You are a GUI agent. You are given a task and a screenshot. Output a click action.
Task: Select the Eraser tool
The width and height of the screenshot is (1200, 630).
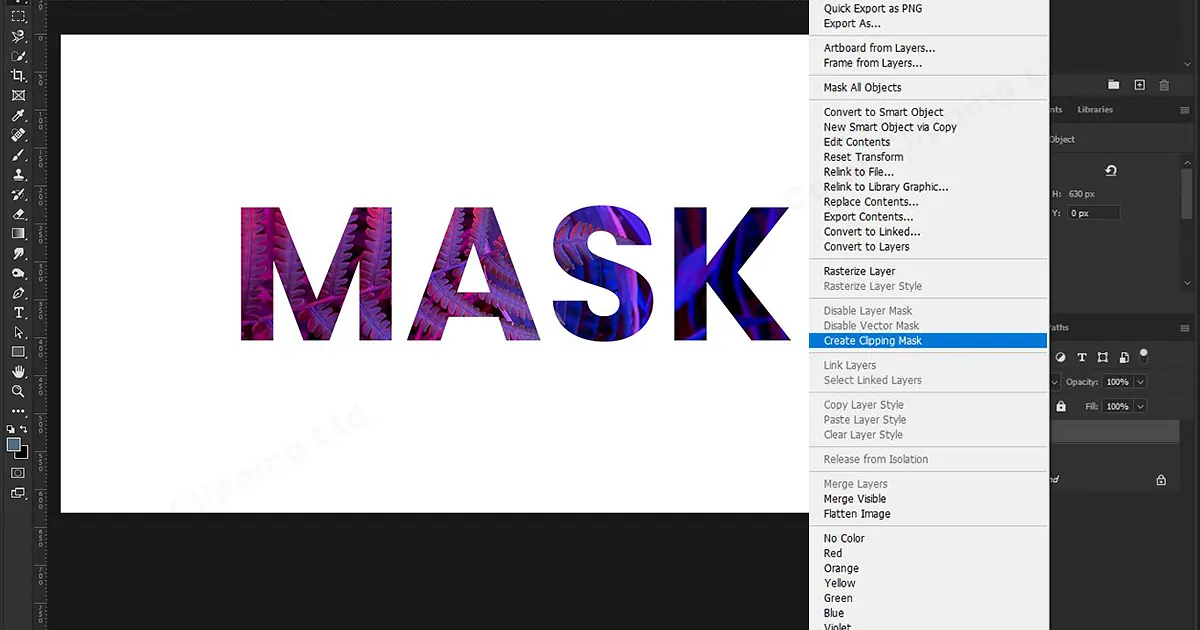pyautogui.click(x=17, y=213)
